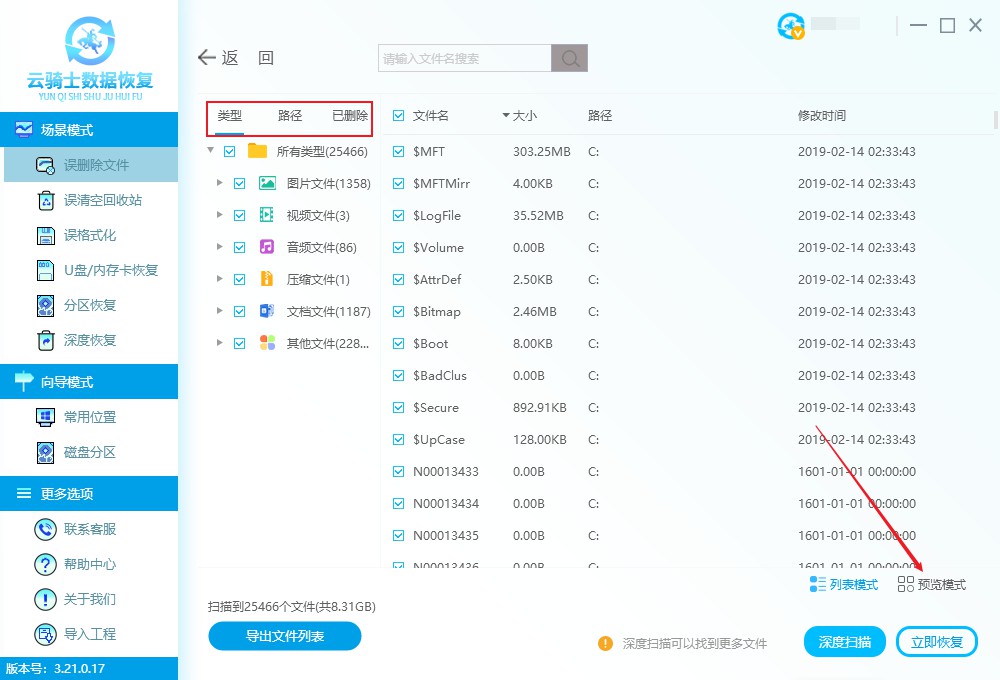
Task: Uncheck the $LogFile checkbox
Action: (x=399, y=216)
